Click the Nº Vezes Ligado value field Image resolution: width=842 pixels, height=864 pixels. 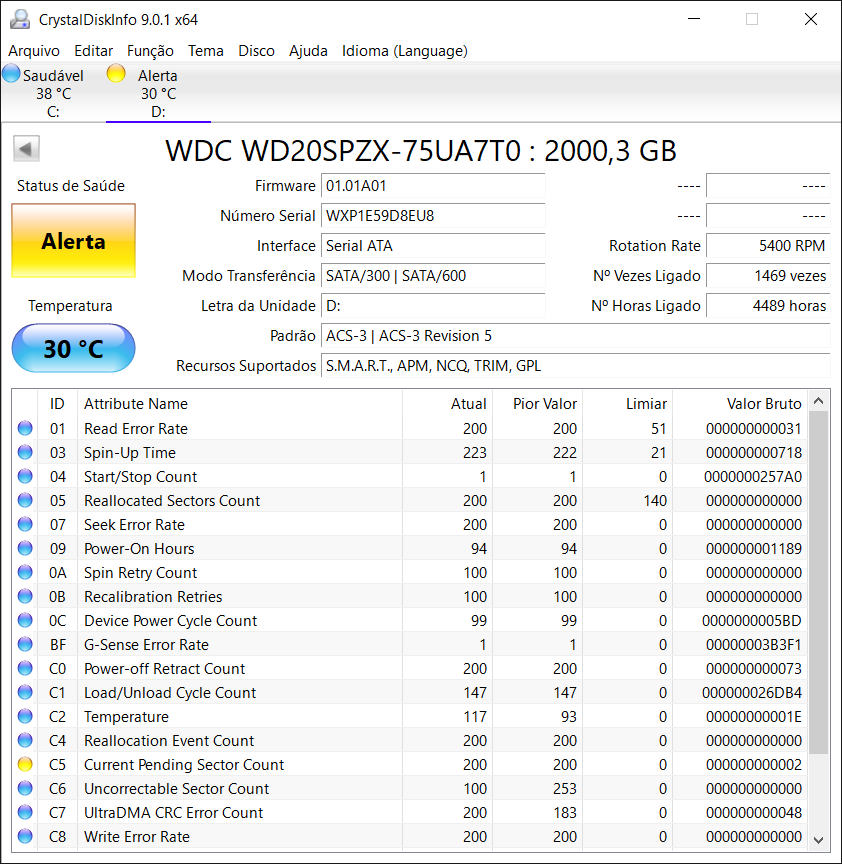click(x=768, y=276)
